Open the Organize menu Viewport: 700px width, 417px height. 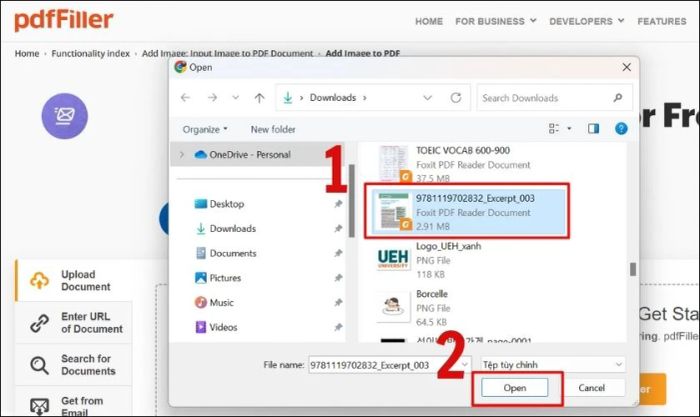(205, 129)
